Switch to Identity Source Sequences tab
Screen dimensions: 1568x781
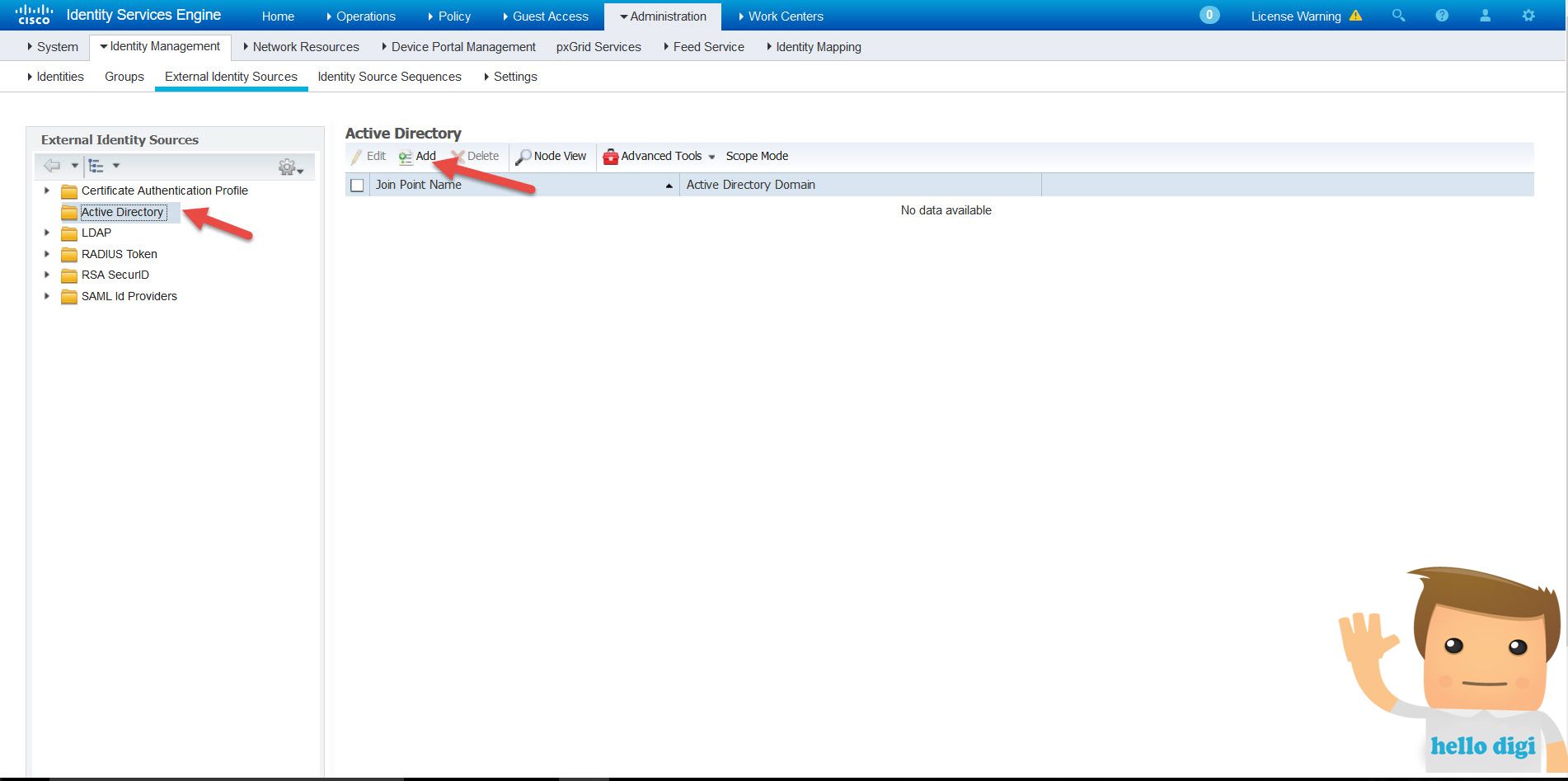pos(389,77)
